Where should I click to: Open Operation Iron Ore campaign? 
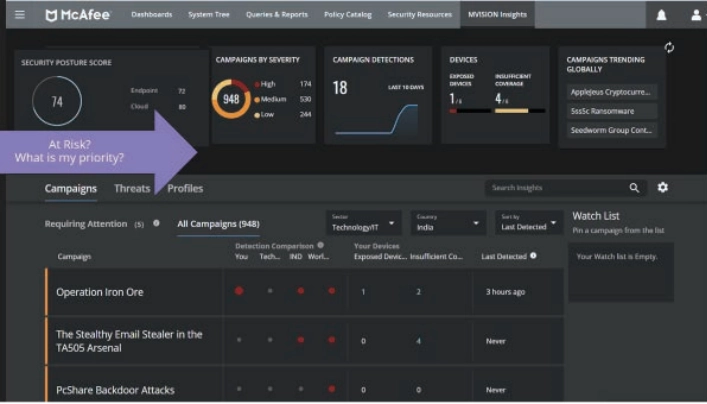[100, 292]
